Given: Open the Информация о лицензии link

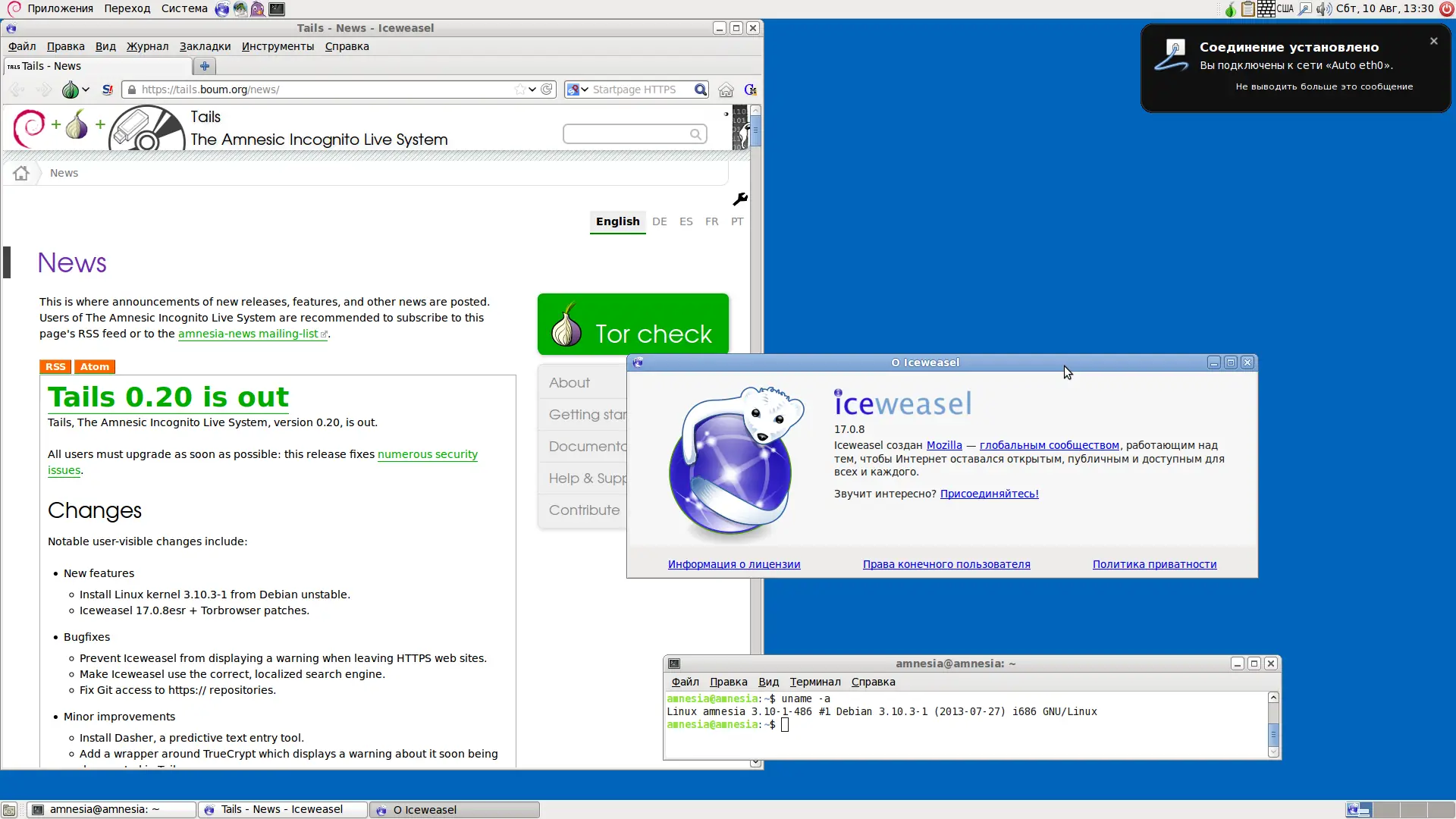Looking at the screenshot, I should pyautogui.click(x=733, y=564).
